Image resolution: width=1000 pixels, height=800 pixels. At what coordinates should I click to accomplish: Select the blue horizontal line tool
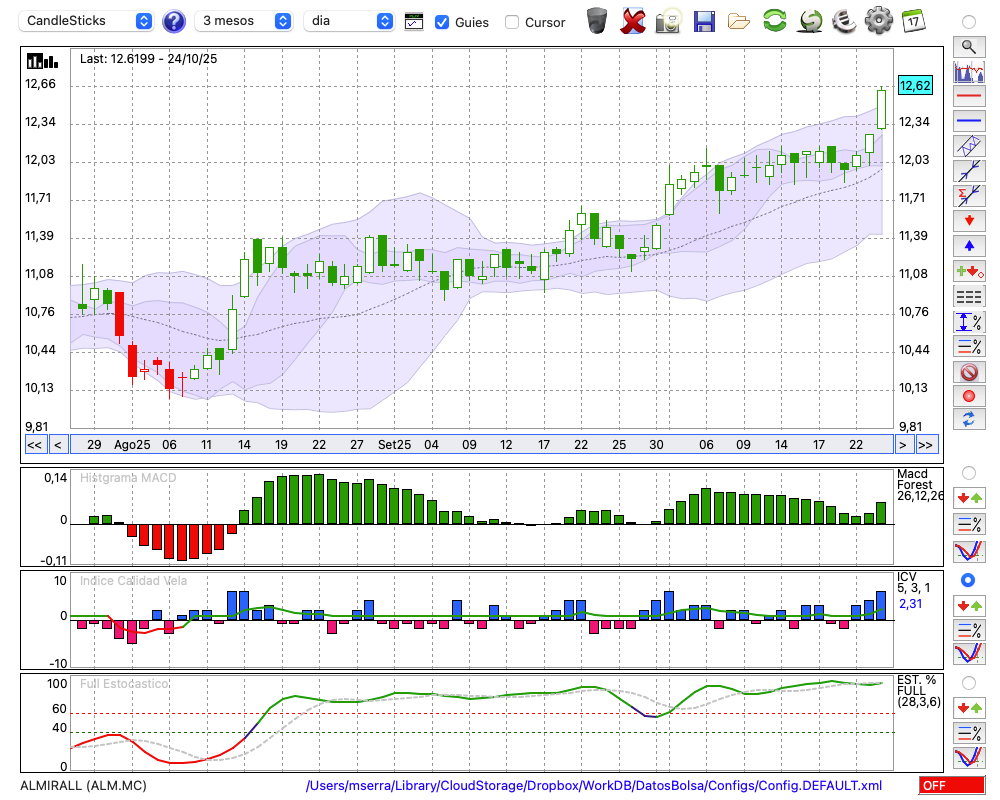coord(969,121)
